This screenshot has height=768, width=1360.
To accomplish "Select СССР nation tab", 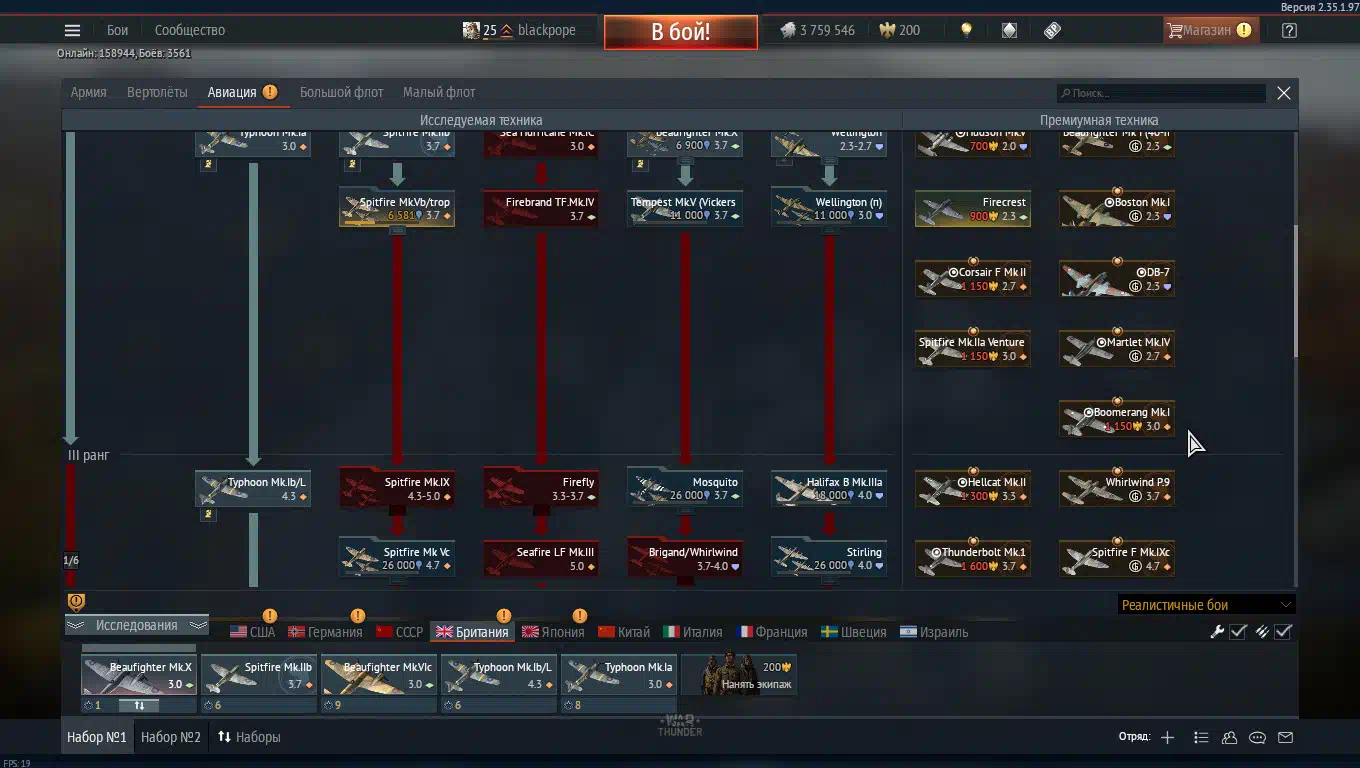I will tap(399, 632).
